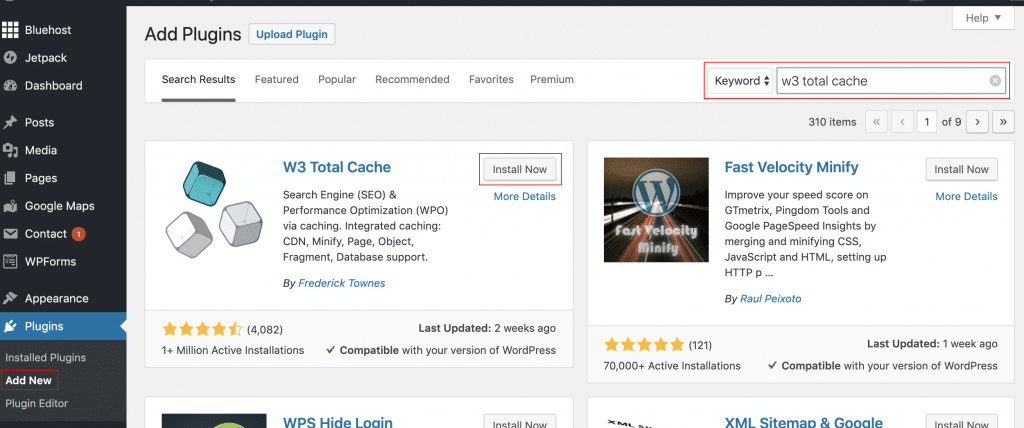1024x428 pixels.
Task: Click the Appearance paintbrush icon
Action: (x=11, y=298)
